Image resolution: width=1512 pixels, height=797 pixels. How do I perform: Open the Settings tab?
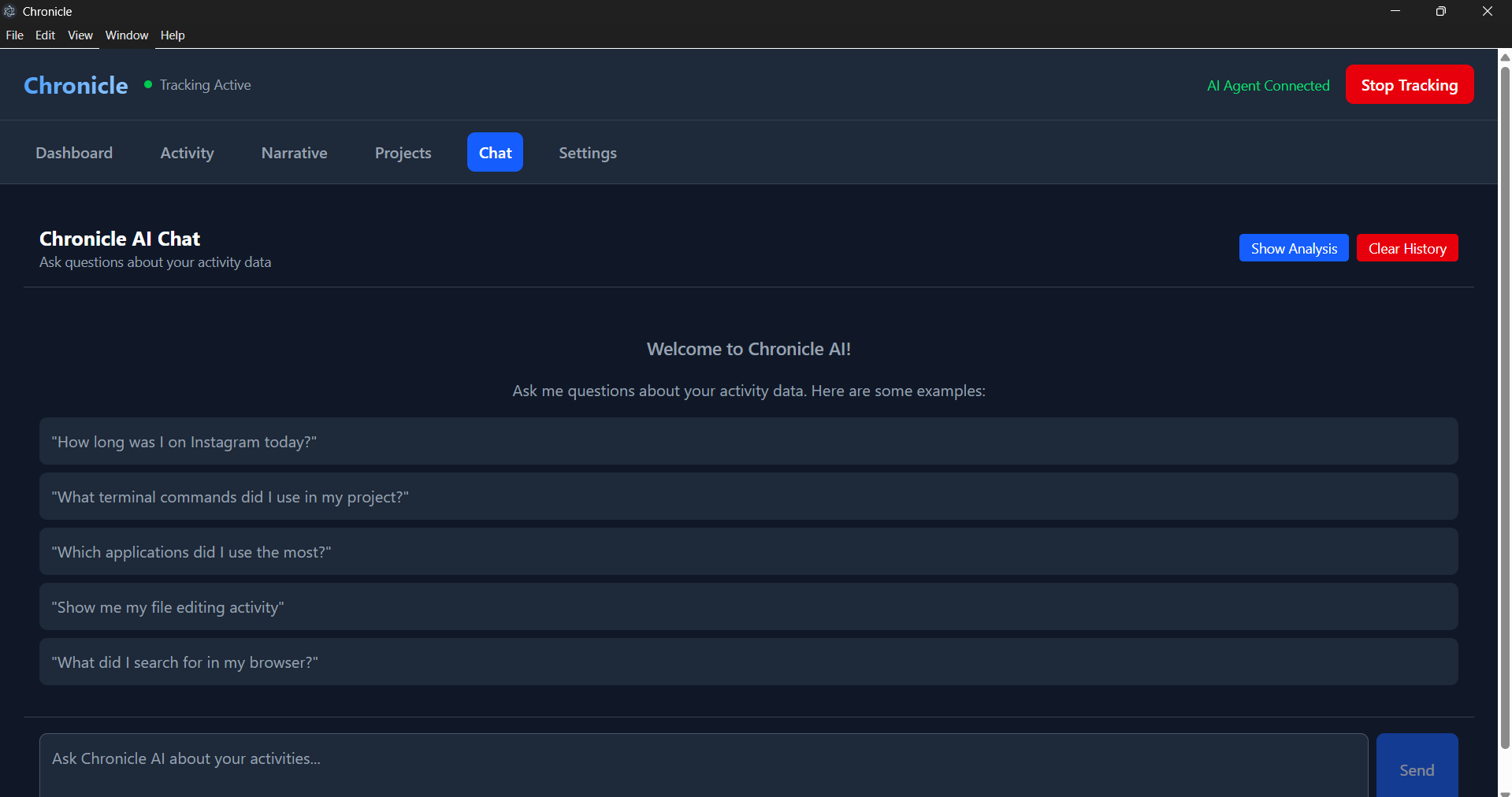coord(588,153)
